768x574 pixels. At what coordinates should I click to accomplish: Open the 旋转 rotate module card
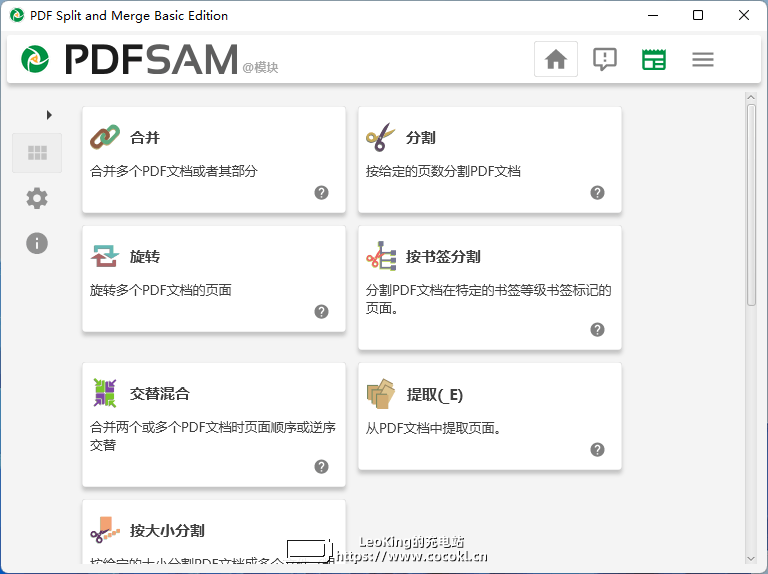point(214,279)
